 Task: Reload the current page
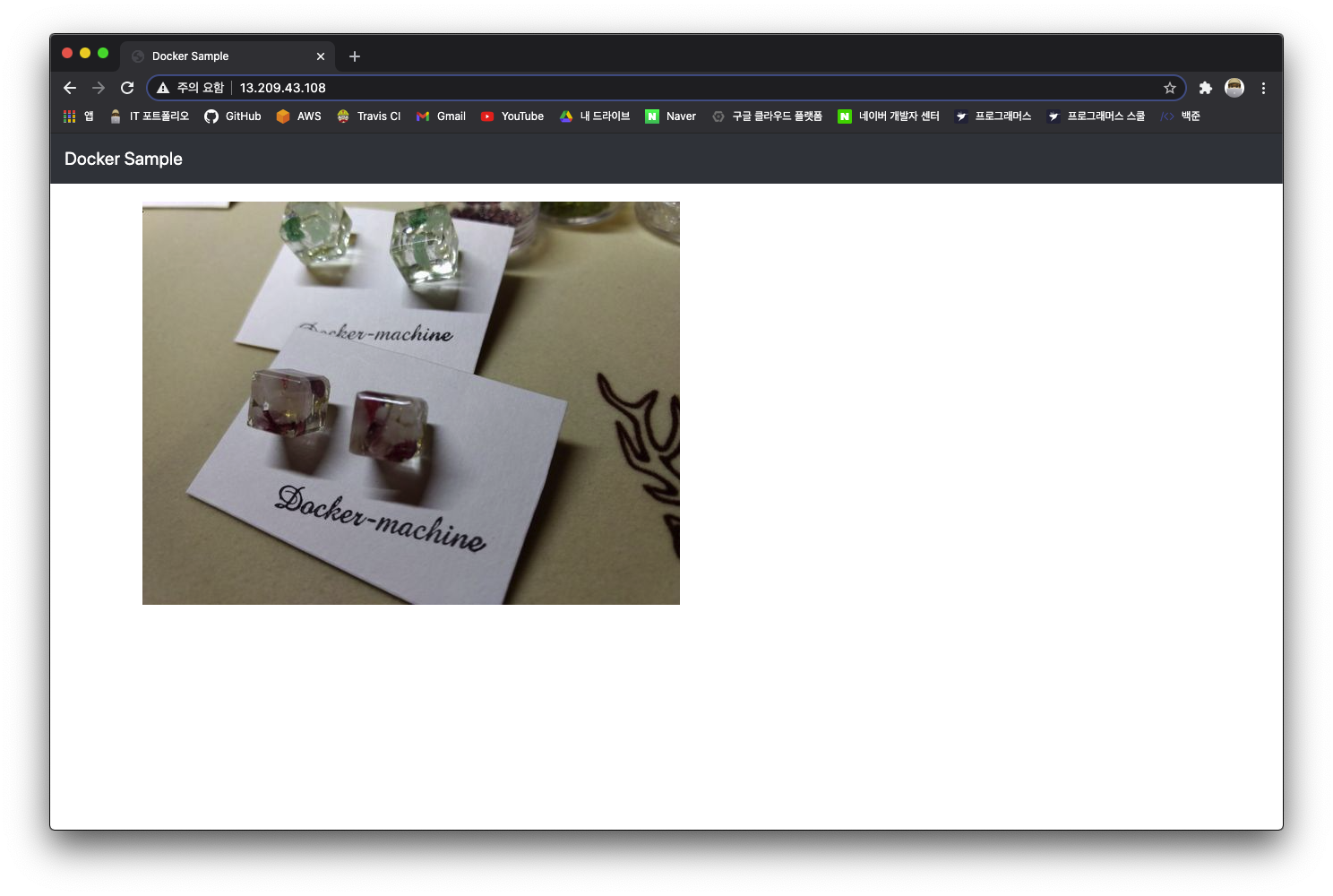point(127,88)
